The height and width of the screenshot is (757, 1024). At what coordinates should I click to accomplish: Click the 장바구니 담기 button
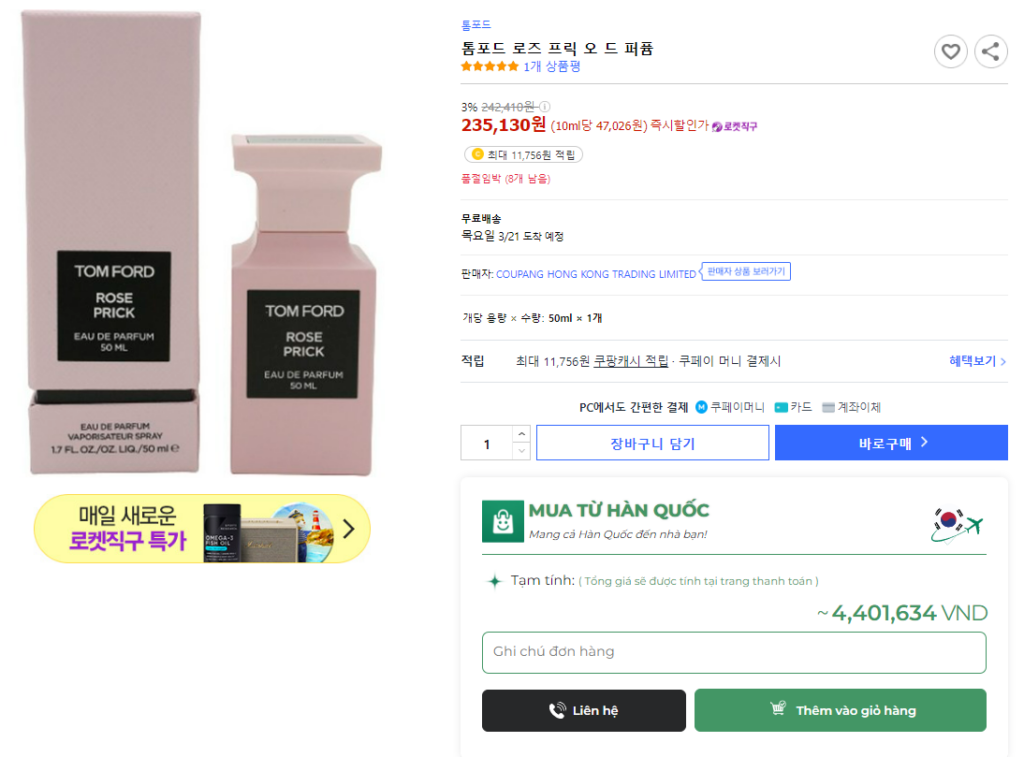[652, 443]
